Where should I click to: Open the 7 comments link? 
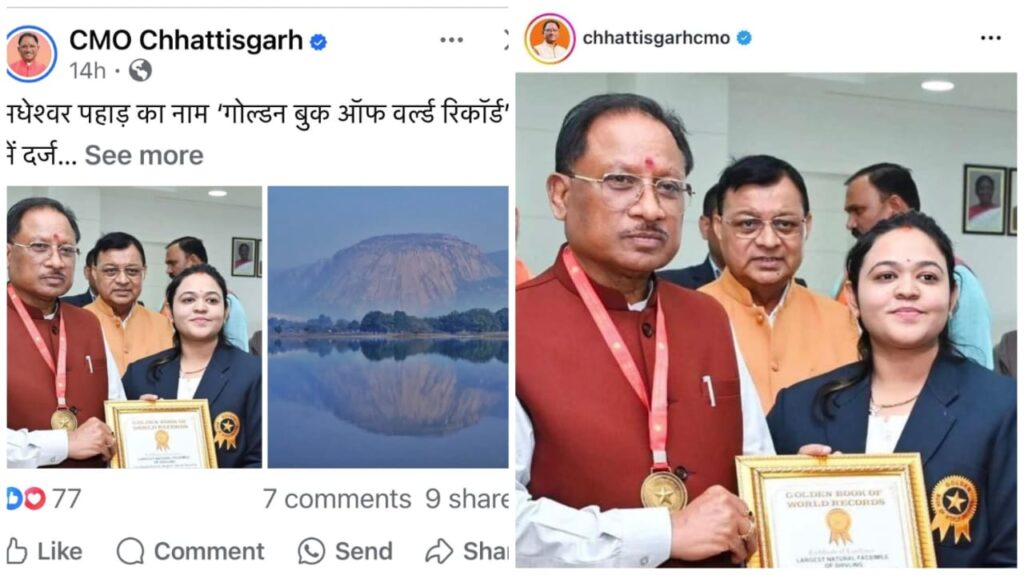pos(337,499)
